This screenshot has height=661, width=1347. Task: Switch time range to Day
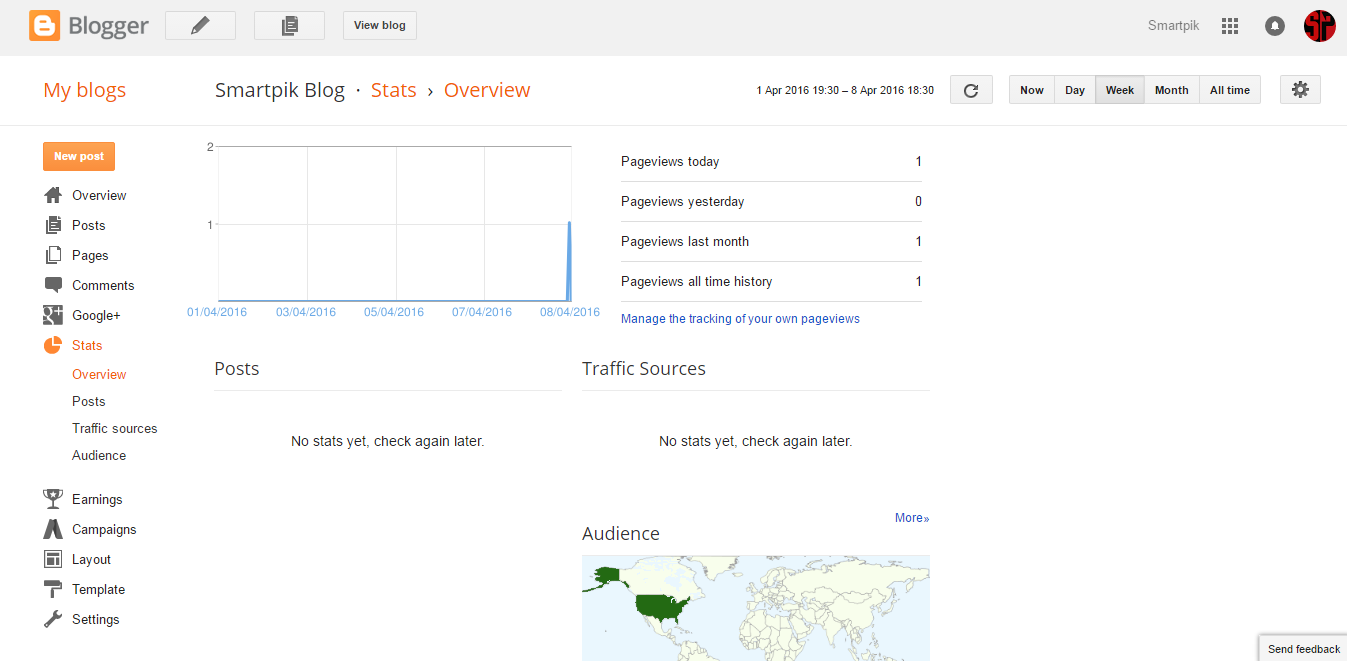[x=1075, y=90]
